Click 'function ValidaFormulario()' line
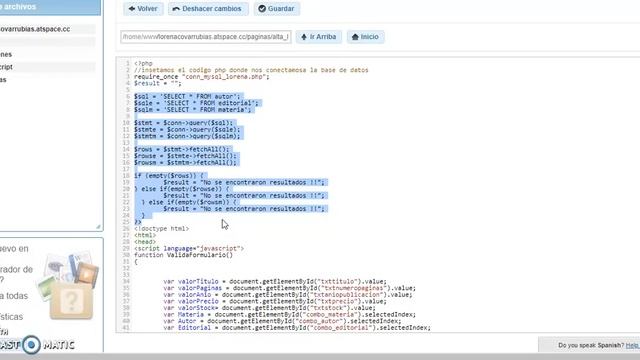This screenshot has height=360, width=640. 183,255
